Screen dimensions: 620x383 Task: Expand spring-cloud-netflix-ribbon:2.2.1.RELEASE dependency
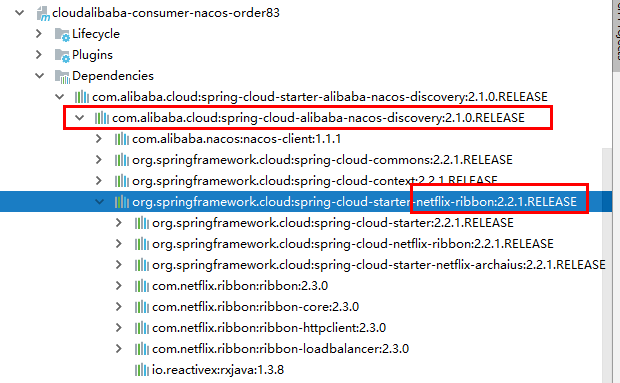click(119, 243)
